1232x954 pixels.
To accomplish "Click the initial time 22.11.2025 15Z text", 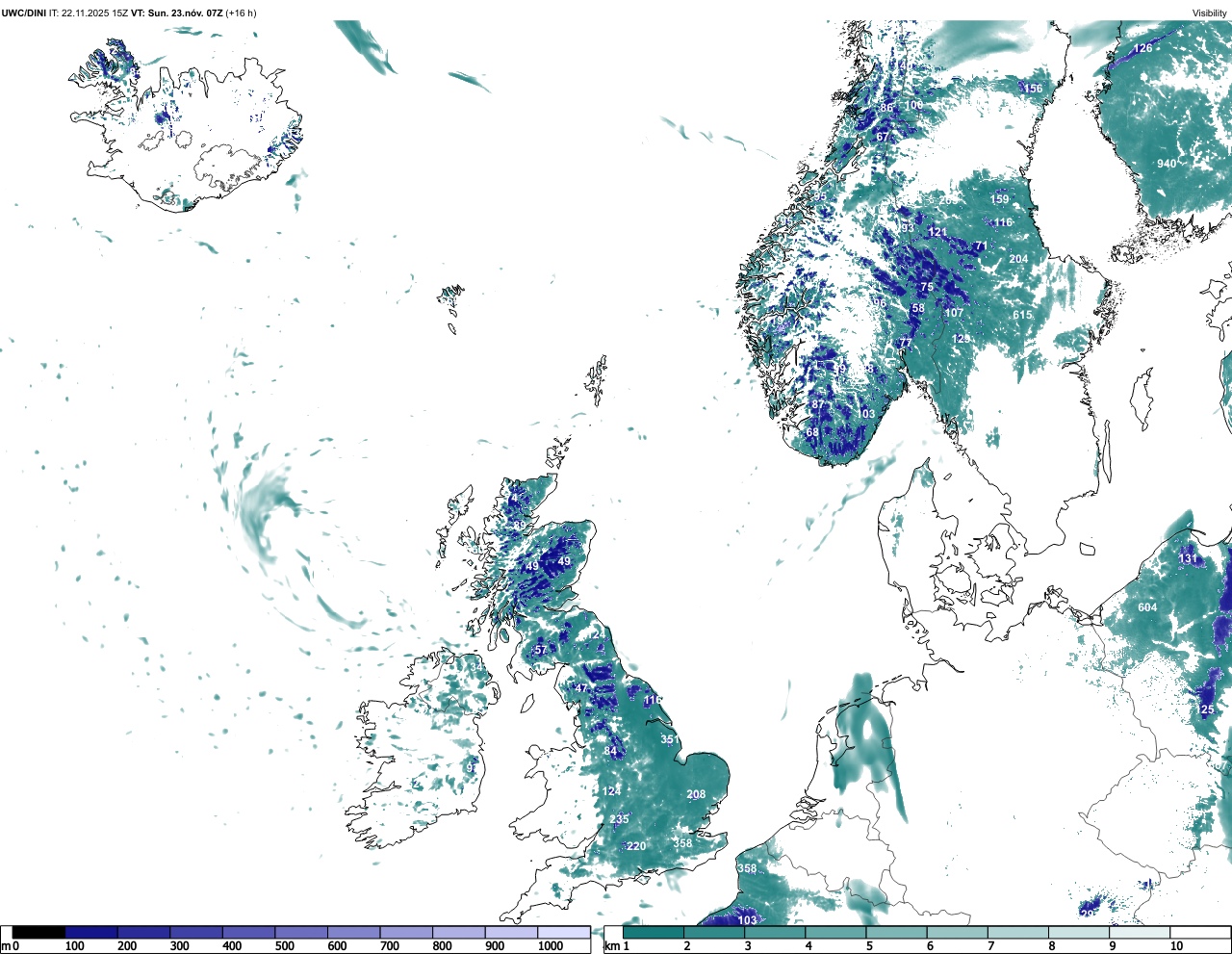I will pyautogui.click(x=95, y=13).
